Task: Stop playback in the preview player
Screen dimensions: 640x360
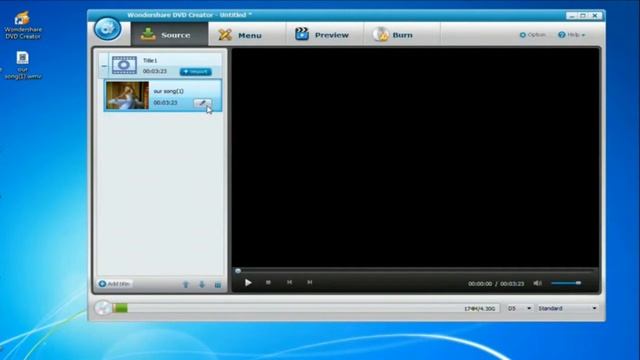Action: 268,282
